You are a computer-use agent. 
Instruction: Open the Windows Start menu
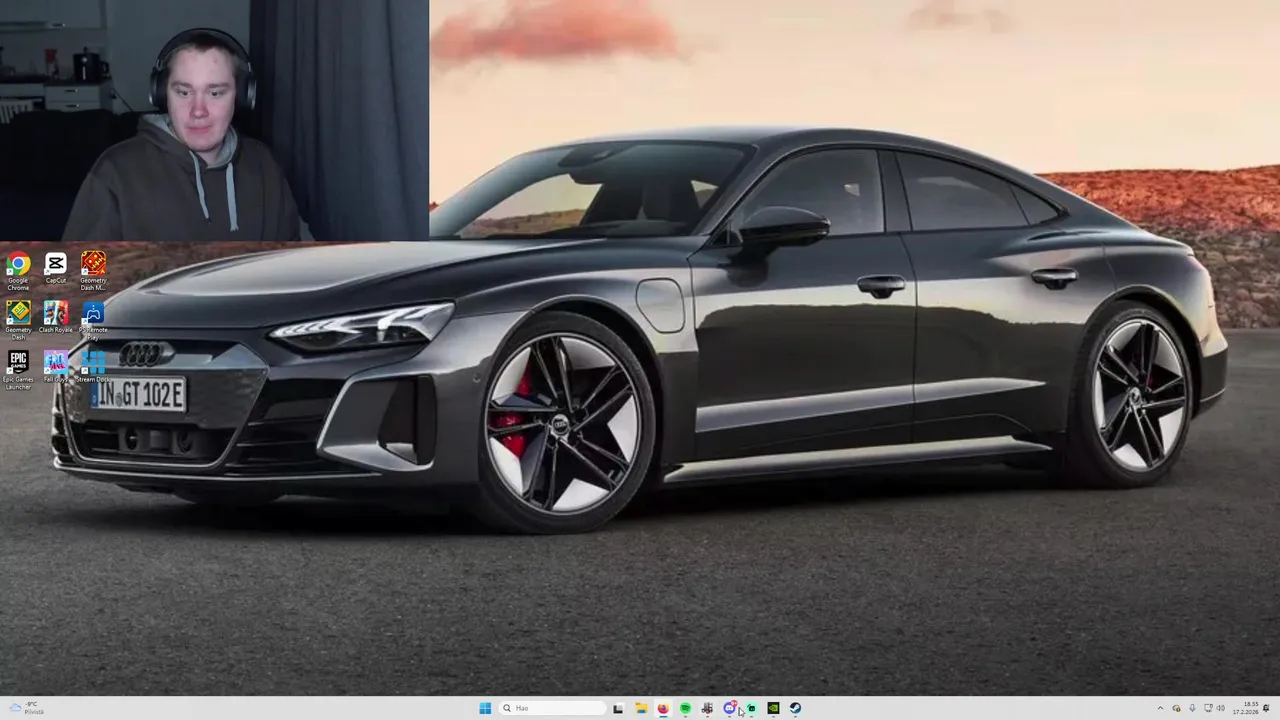click(485, 708)
